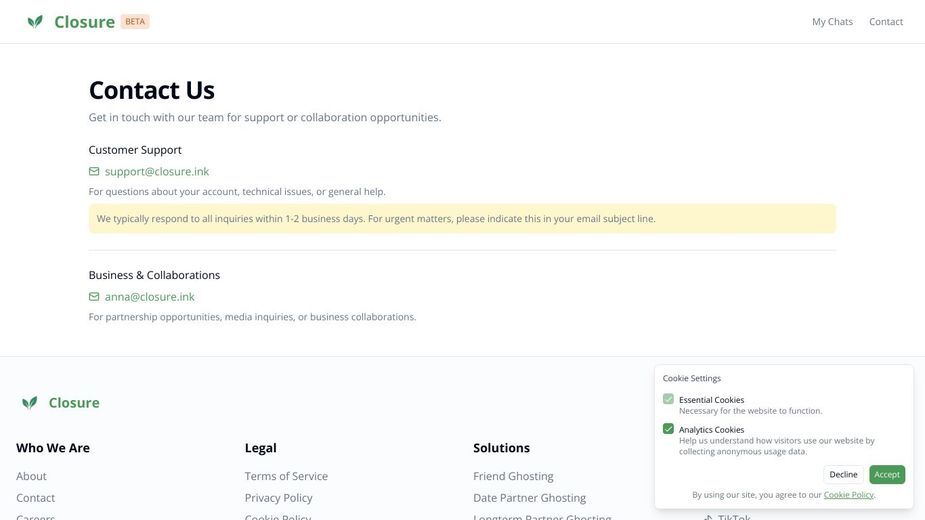Open the anna@closure.ink email link
The image size is (925, 520).
(149, 296)
